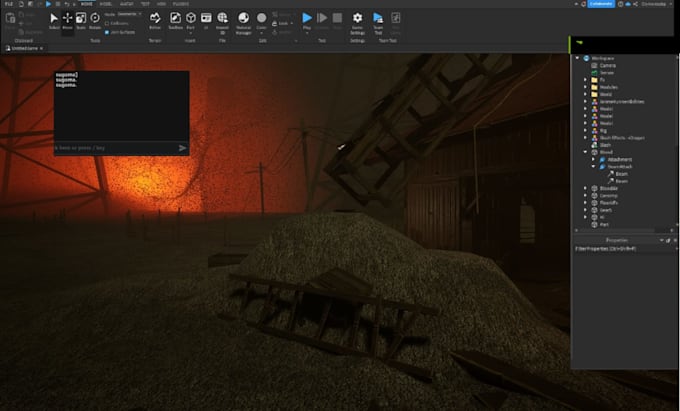This screenshot has width=680, height=411.
Task: Open the FILE menu
Action: click(x=9, y=4)
